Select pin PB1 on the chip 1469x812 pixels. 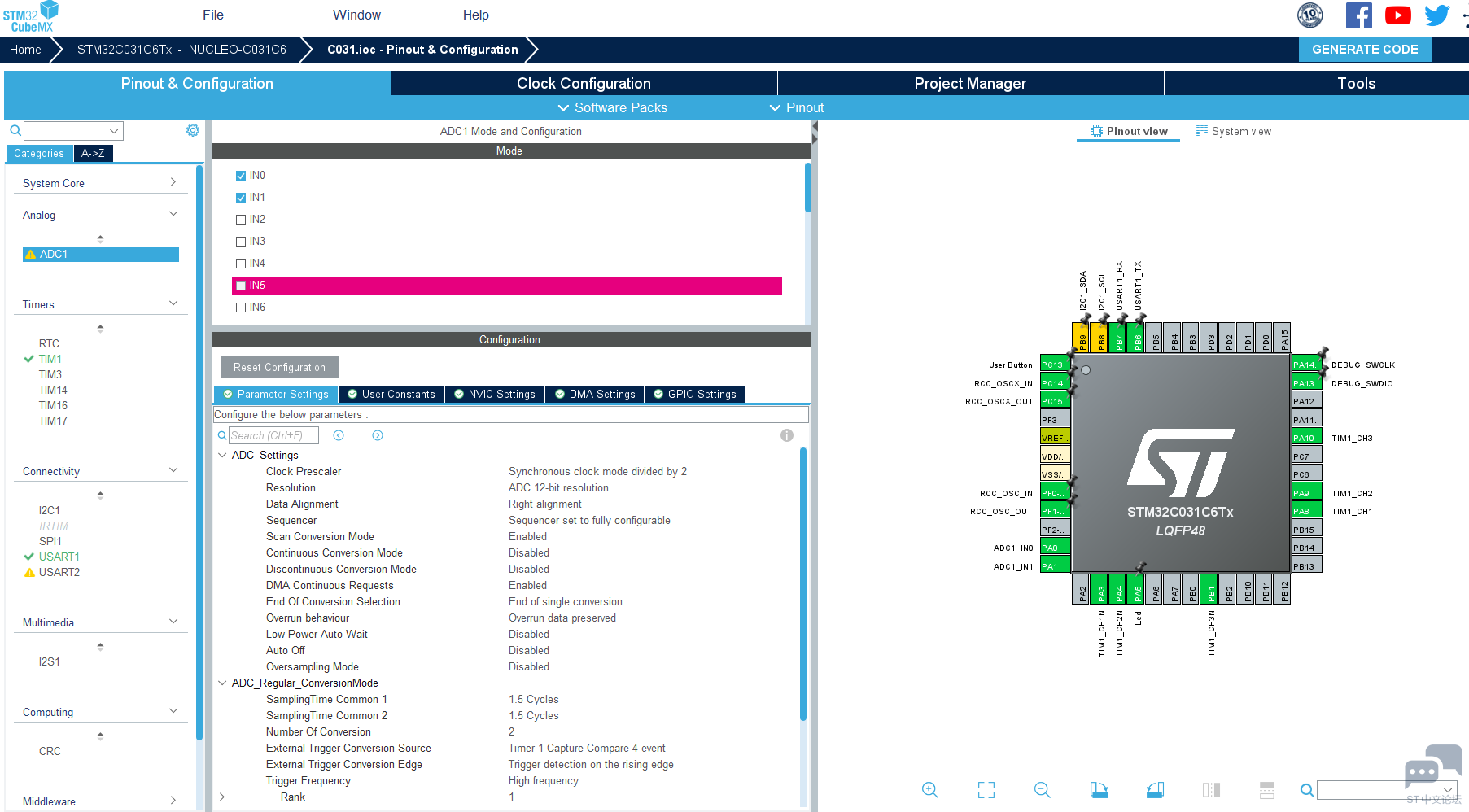1210,589
